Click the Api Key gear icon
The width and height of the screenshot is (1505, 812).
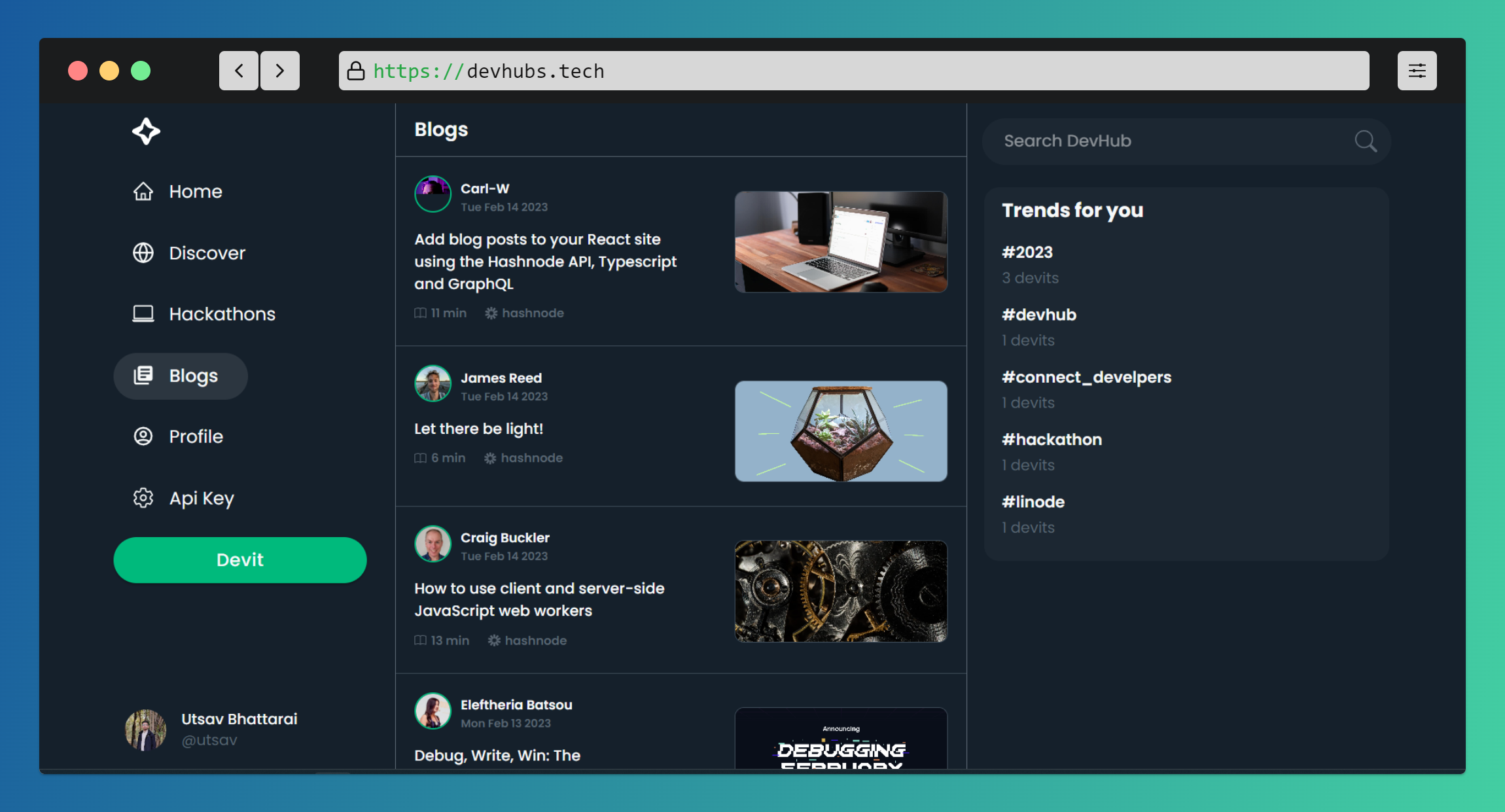[143, 498]
